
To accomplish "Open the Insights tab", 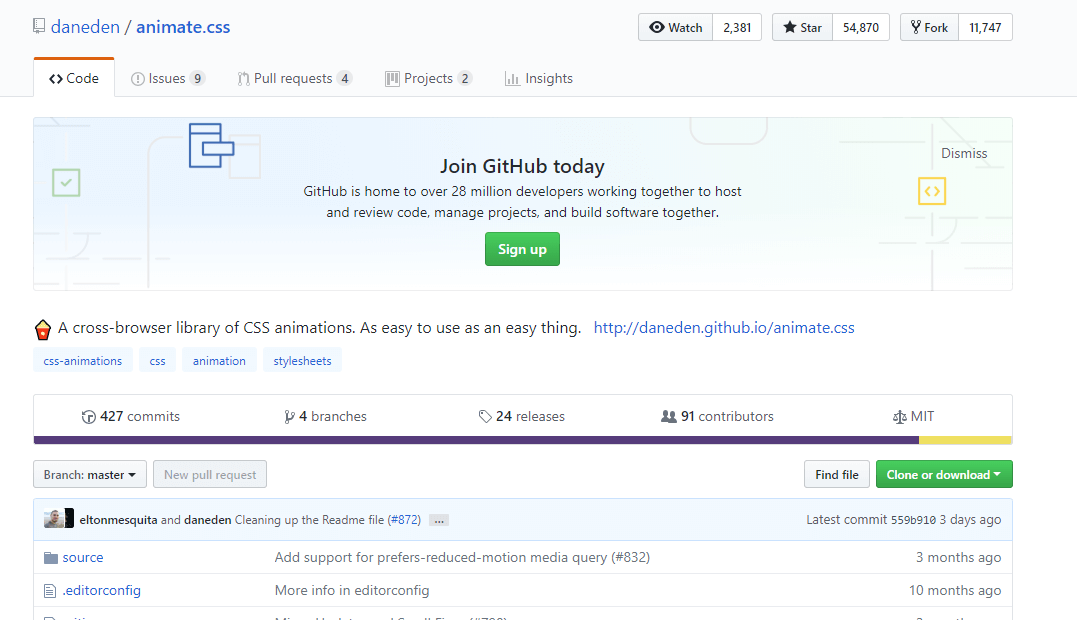I will (539, 78).
